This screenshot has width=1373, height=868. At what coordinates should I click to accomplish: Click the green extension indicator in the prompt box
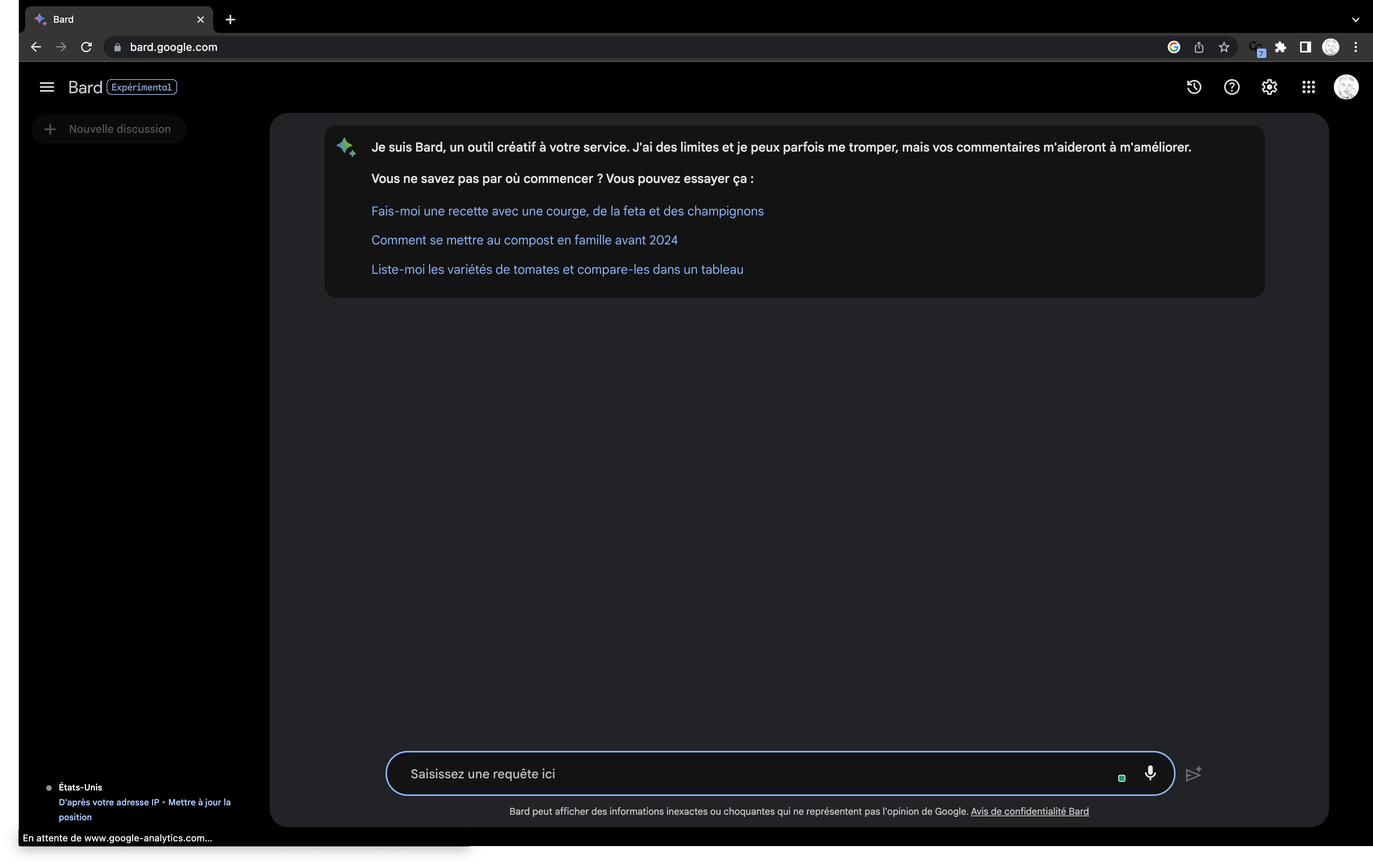[x=1121, y=778]
